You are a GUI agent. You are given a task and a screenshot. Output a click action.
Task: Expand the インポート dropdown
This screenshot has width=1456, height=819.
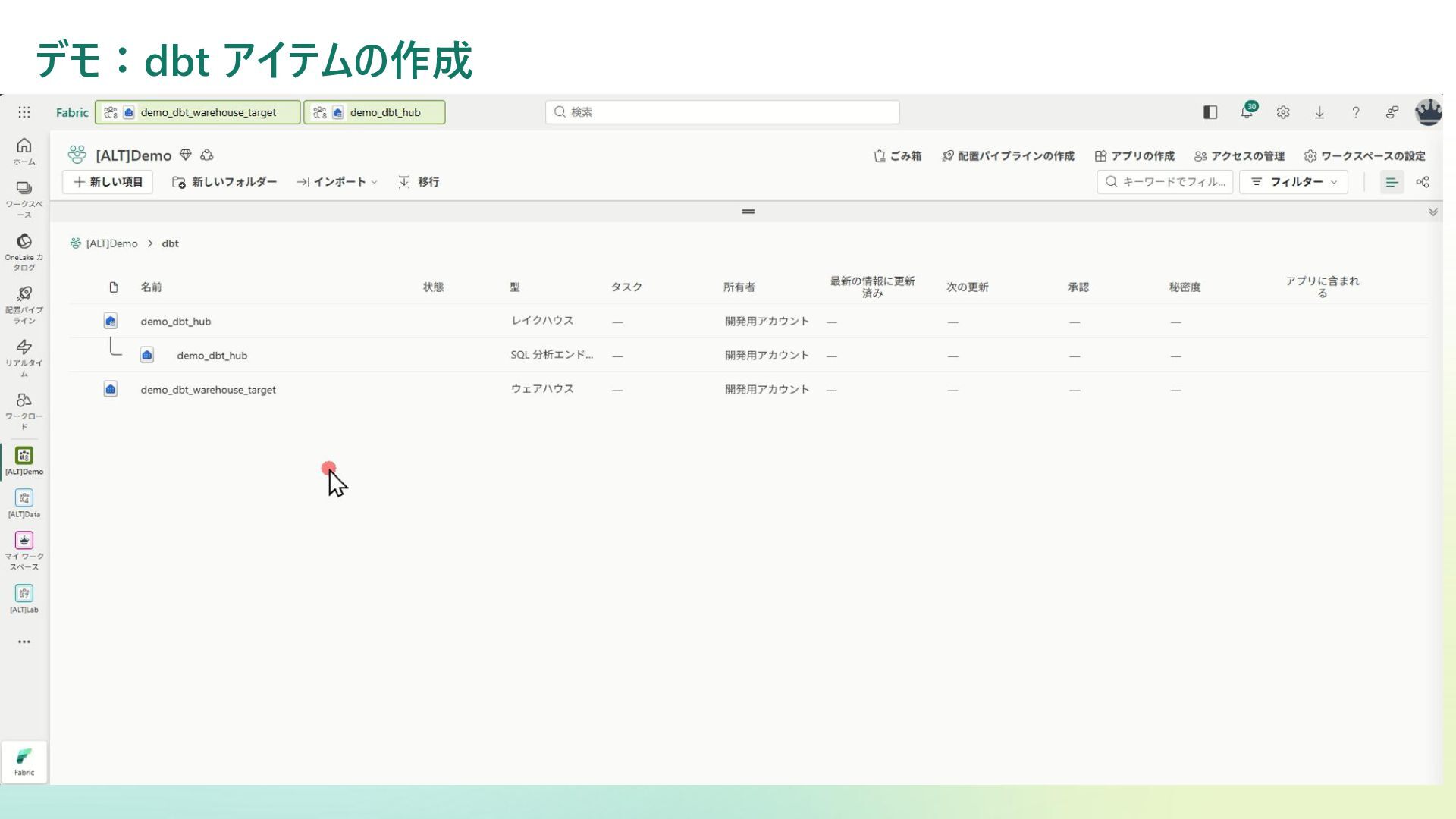[x=337, y=182]
